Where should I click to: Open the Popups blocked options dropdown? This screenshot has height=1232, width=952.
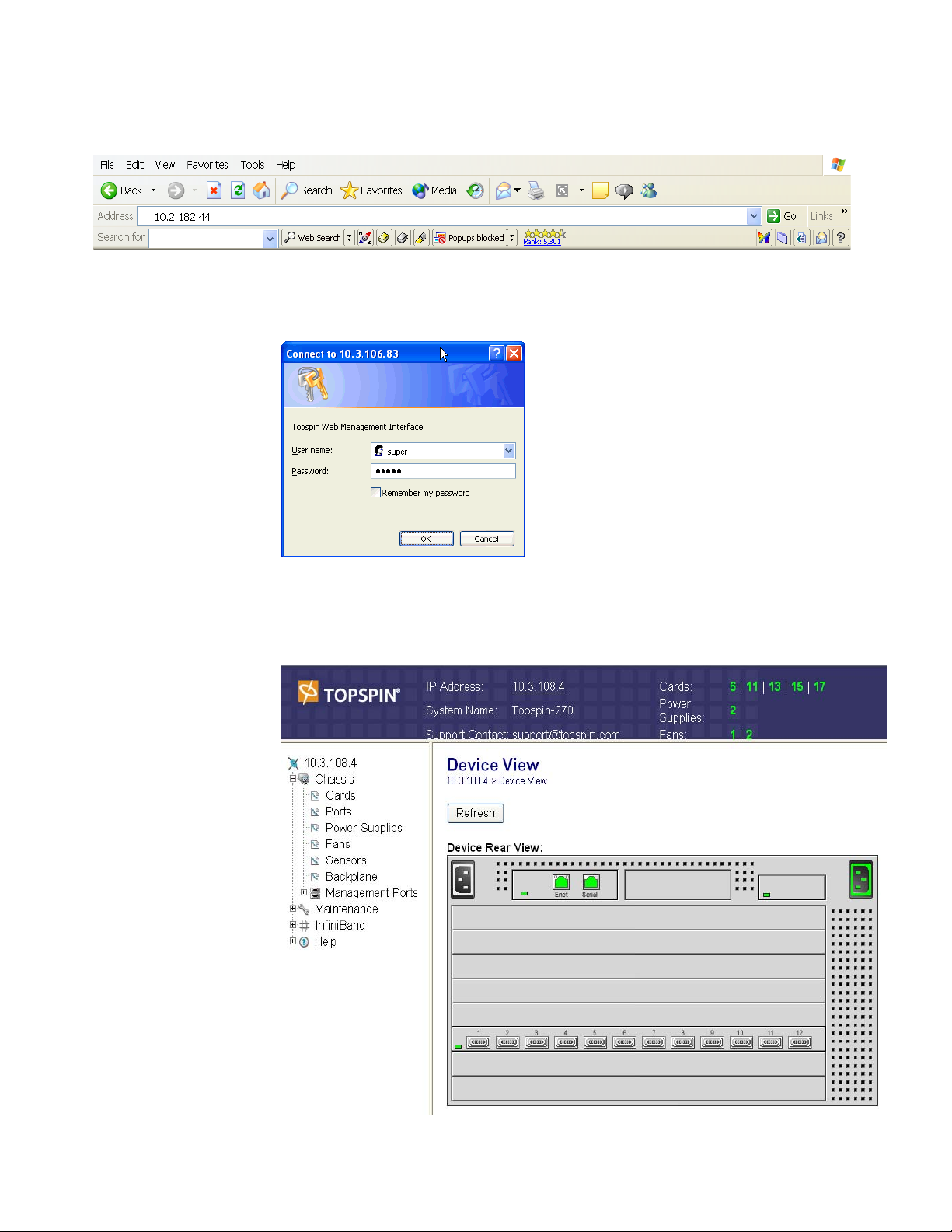[512, 238]
